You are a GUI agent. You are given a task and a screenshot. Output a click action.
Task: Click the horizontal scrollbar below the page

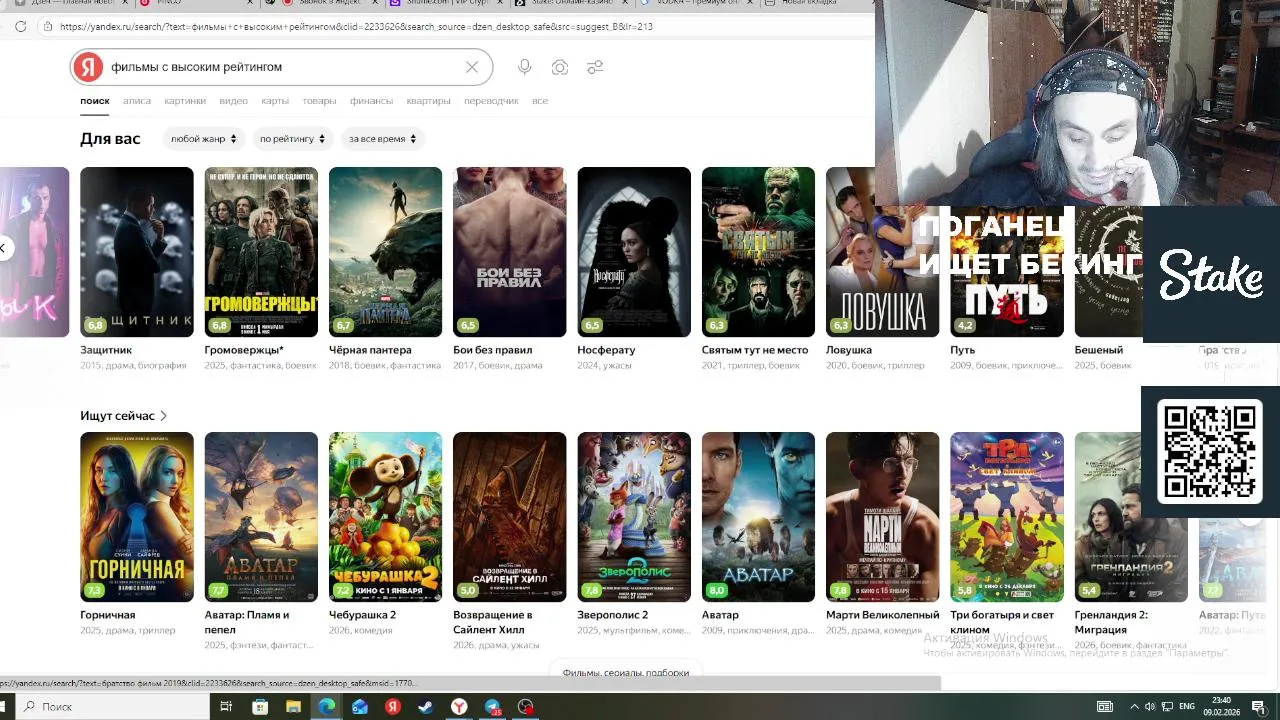[470, 684]
